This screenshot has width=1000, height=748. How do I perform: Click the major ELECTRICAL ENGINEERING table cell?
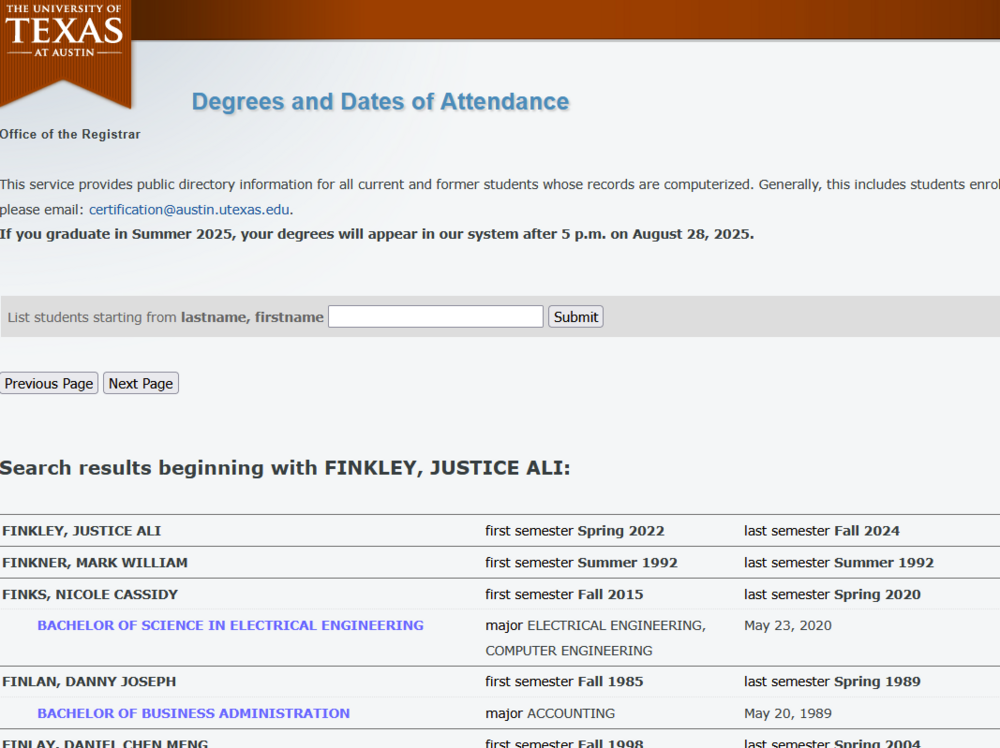click(596, 625)
